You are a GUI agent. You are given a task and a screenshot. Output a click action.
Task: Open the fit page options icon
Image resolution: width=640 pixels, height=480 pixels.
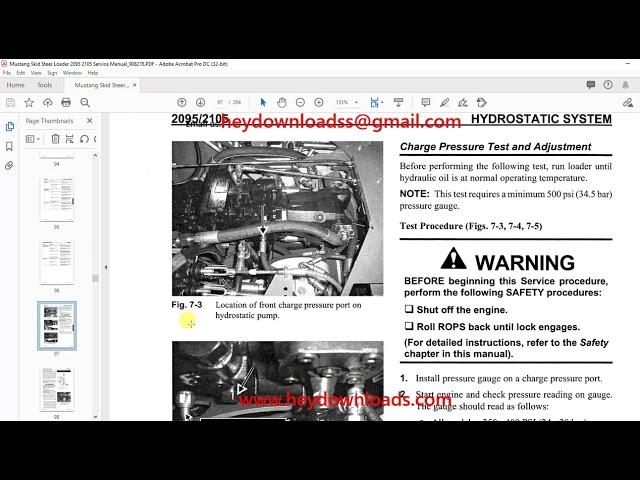[x=376, y=102]
